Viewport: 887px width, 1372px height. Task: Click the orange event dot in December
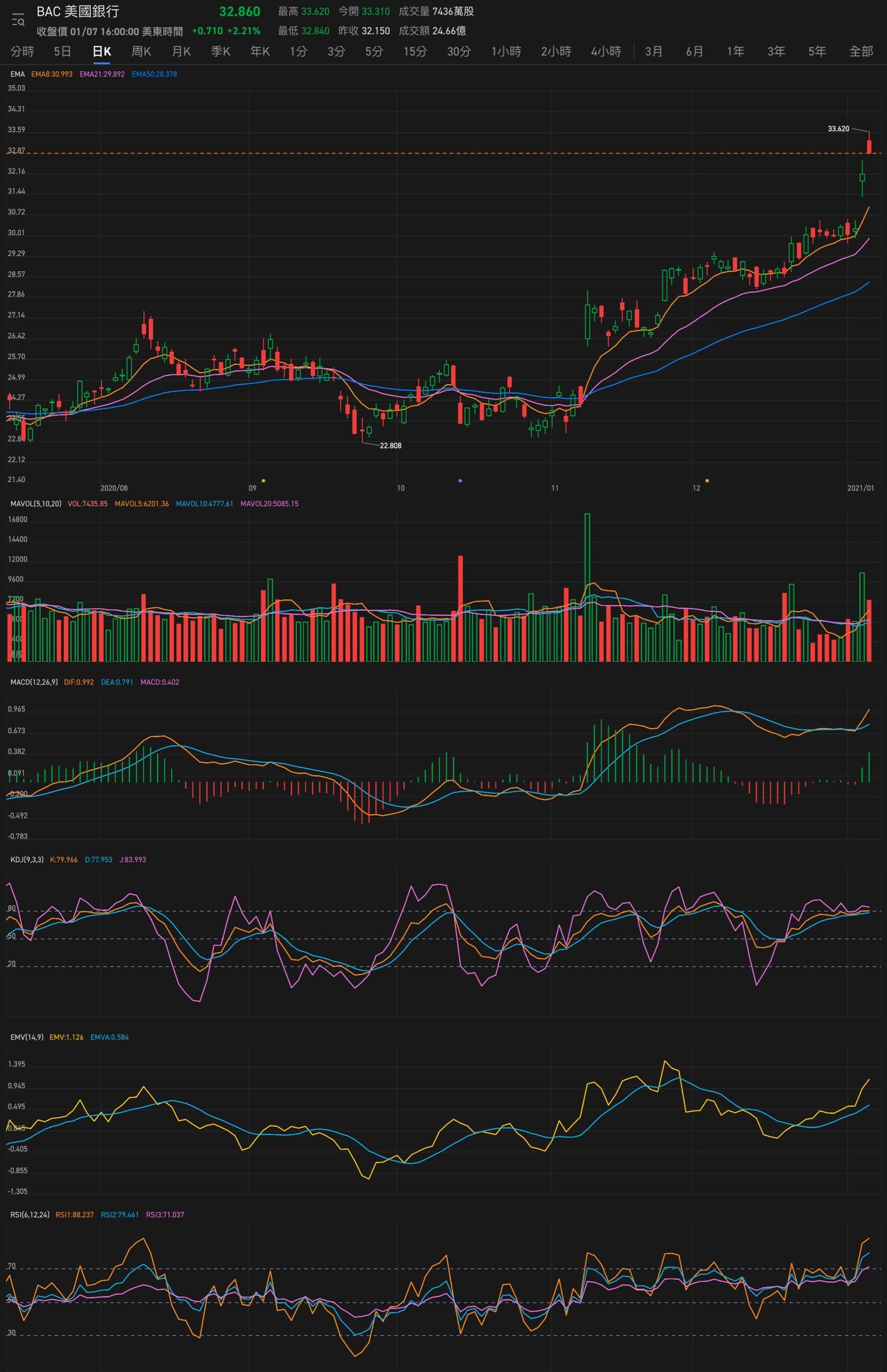(707, 481)
